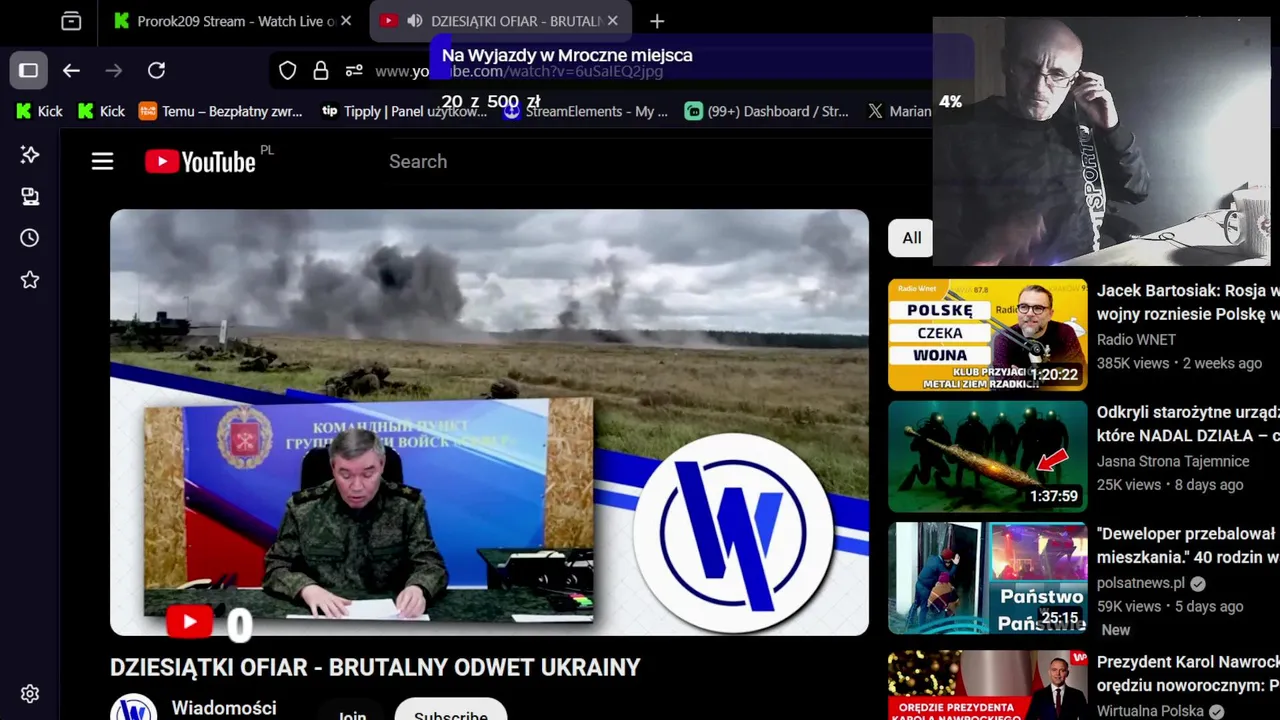
Task: Open Państwo w Państwie video thumbnail
Action: coord(987,578)
